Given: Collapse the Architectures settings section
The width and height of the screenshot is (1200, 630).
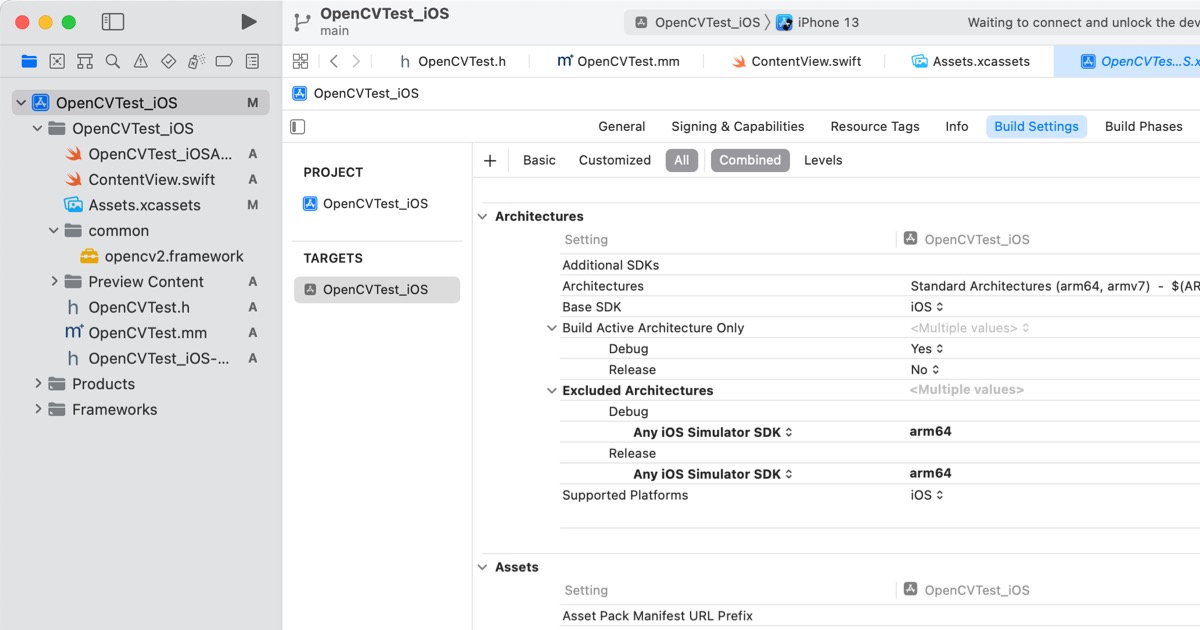Looking at the screenshot, I should [484, 216].
